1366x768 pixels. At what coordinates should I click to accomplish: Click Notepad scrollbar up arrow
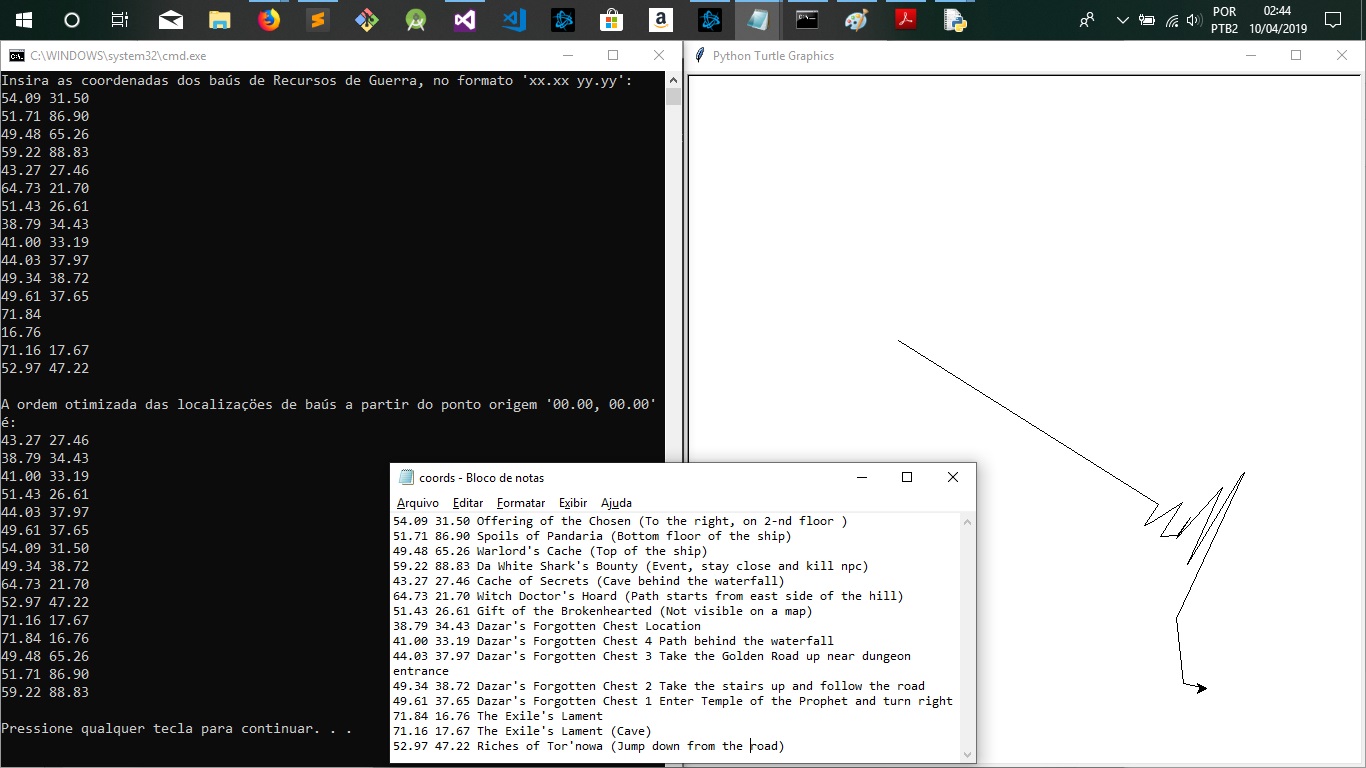[x=968, y=521]
